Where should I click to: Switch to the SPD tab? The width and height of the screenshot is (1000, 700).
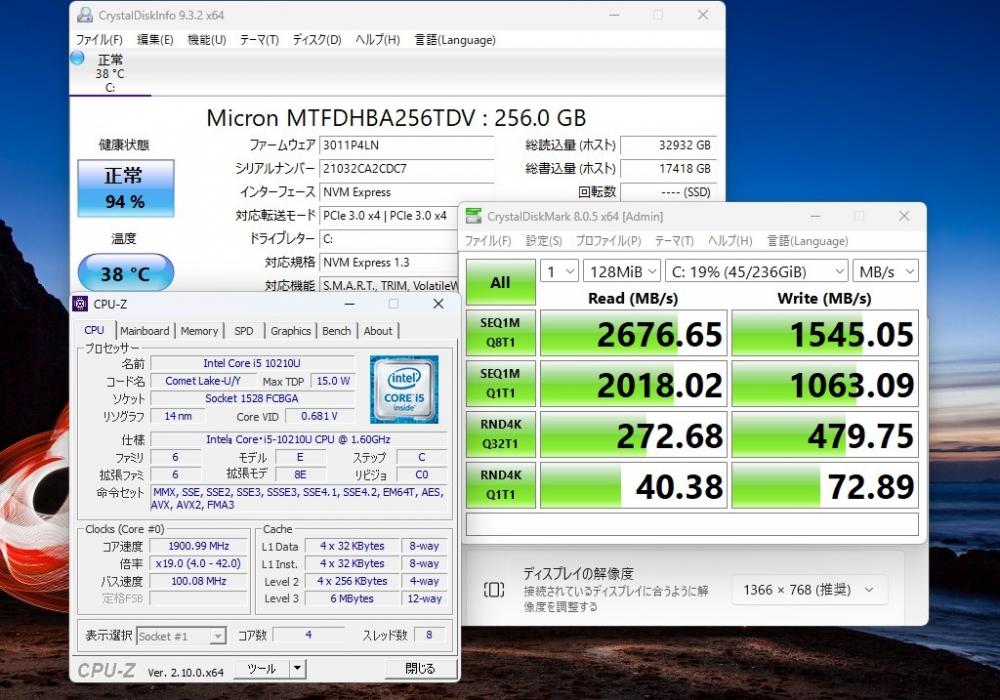[244, 331]
